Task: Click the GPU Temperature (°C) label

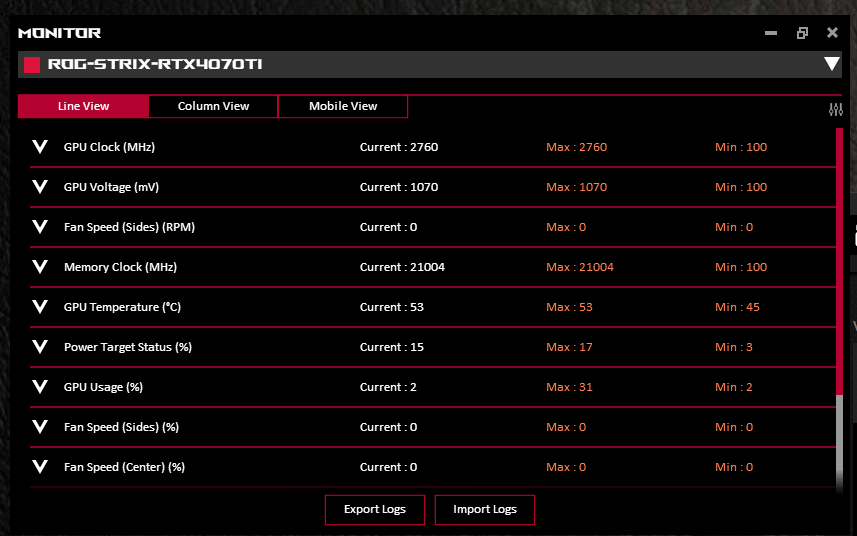Action: pos(122,307)
